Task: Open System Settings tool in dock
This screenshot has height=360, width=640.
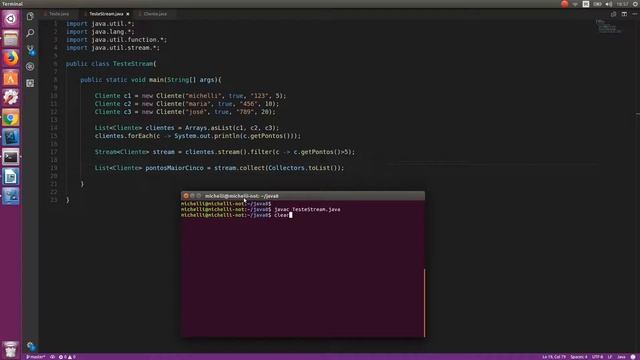Action: (11, 98)
